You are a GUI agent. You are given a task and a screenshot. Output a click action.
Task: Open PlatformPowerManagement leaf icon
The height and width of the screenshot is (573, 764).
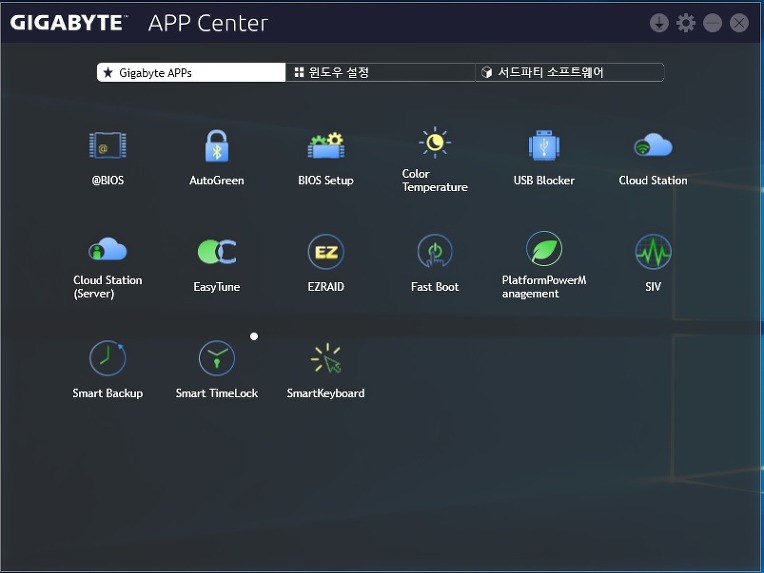point(544,248)
